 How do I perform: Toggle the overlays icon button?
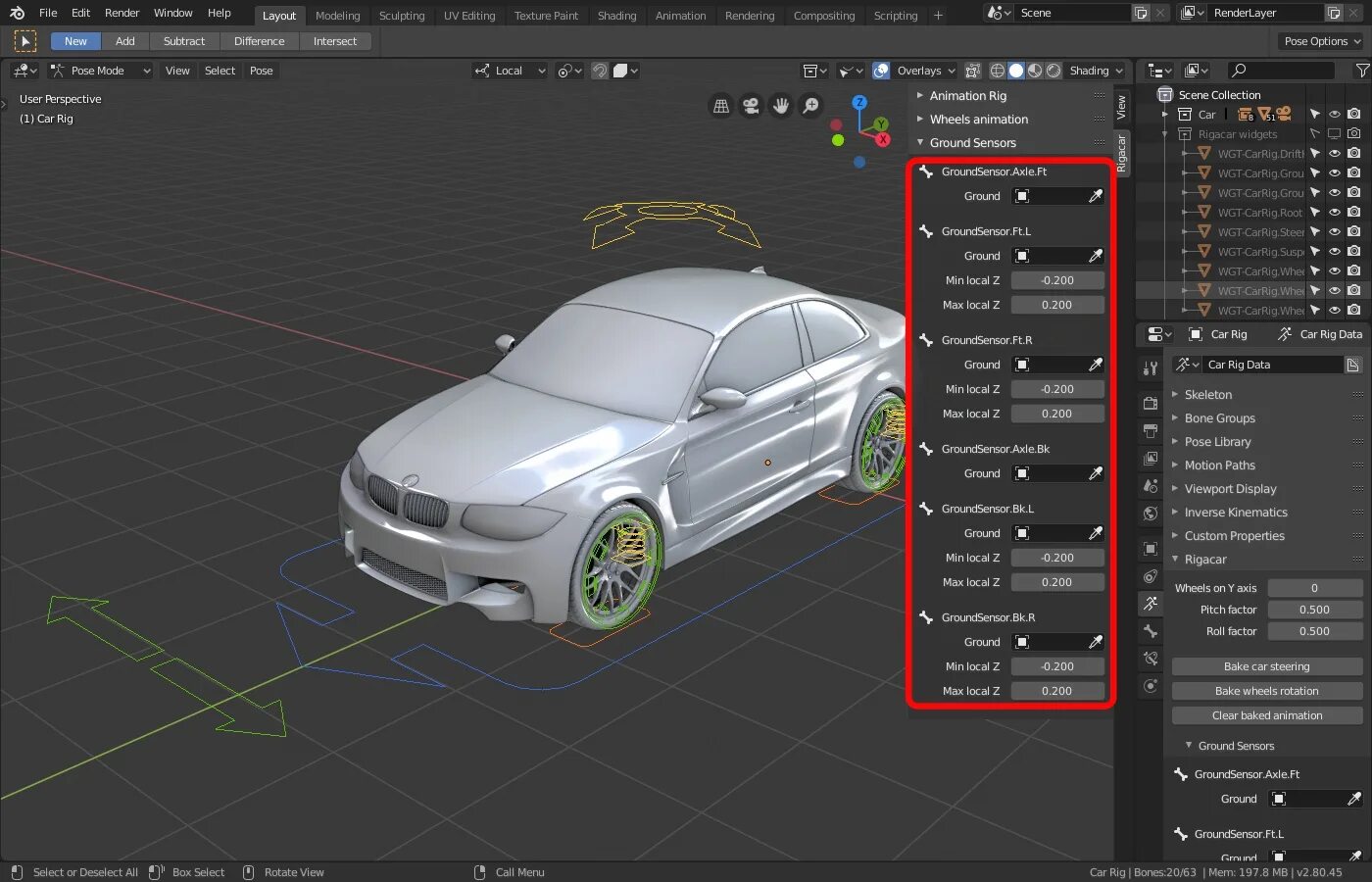point(881,71)
